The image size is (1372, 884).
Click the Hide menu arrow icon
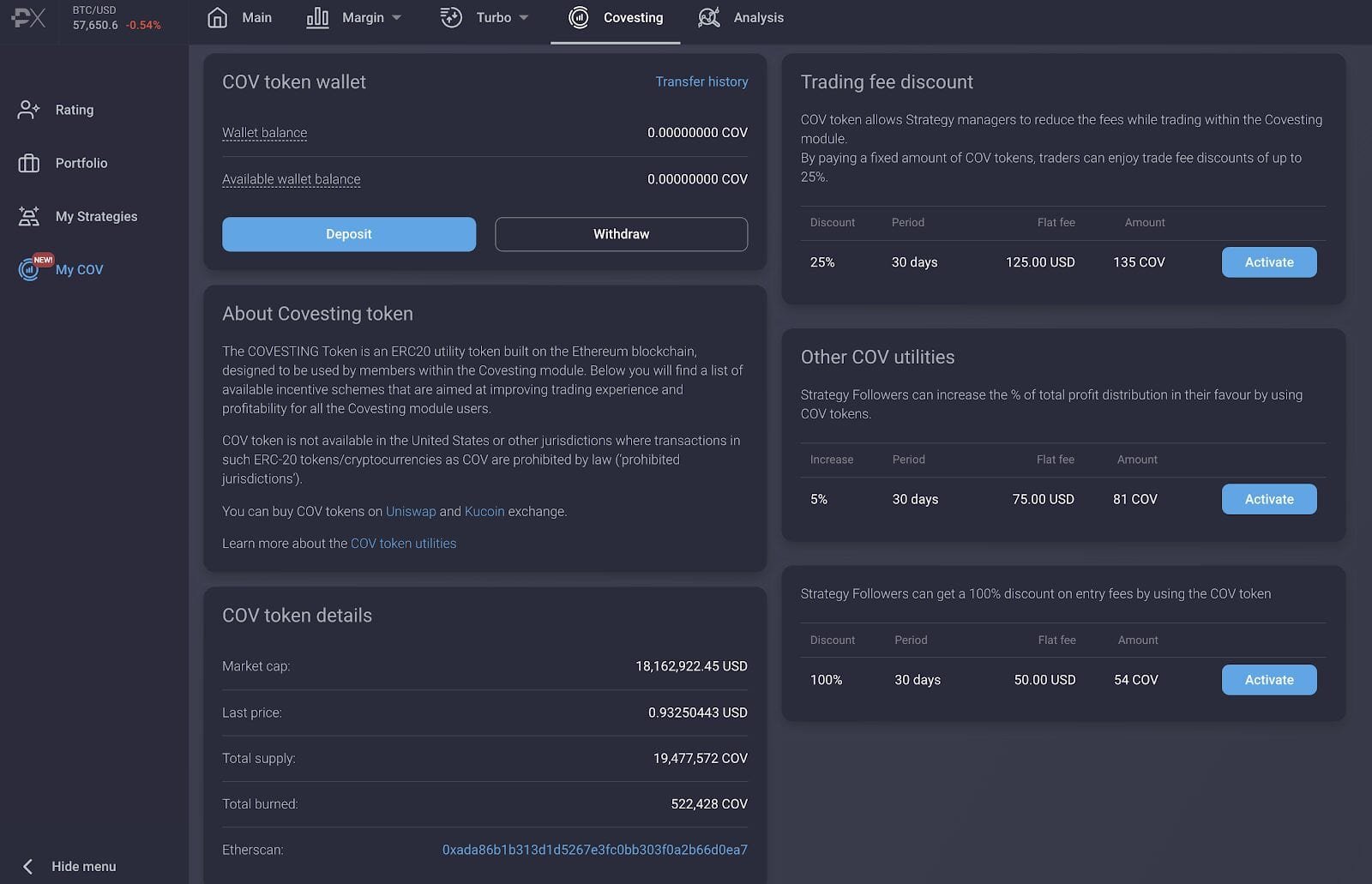click(x=27, y=867)
